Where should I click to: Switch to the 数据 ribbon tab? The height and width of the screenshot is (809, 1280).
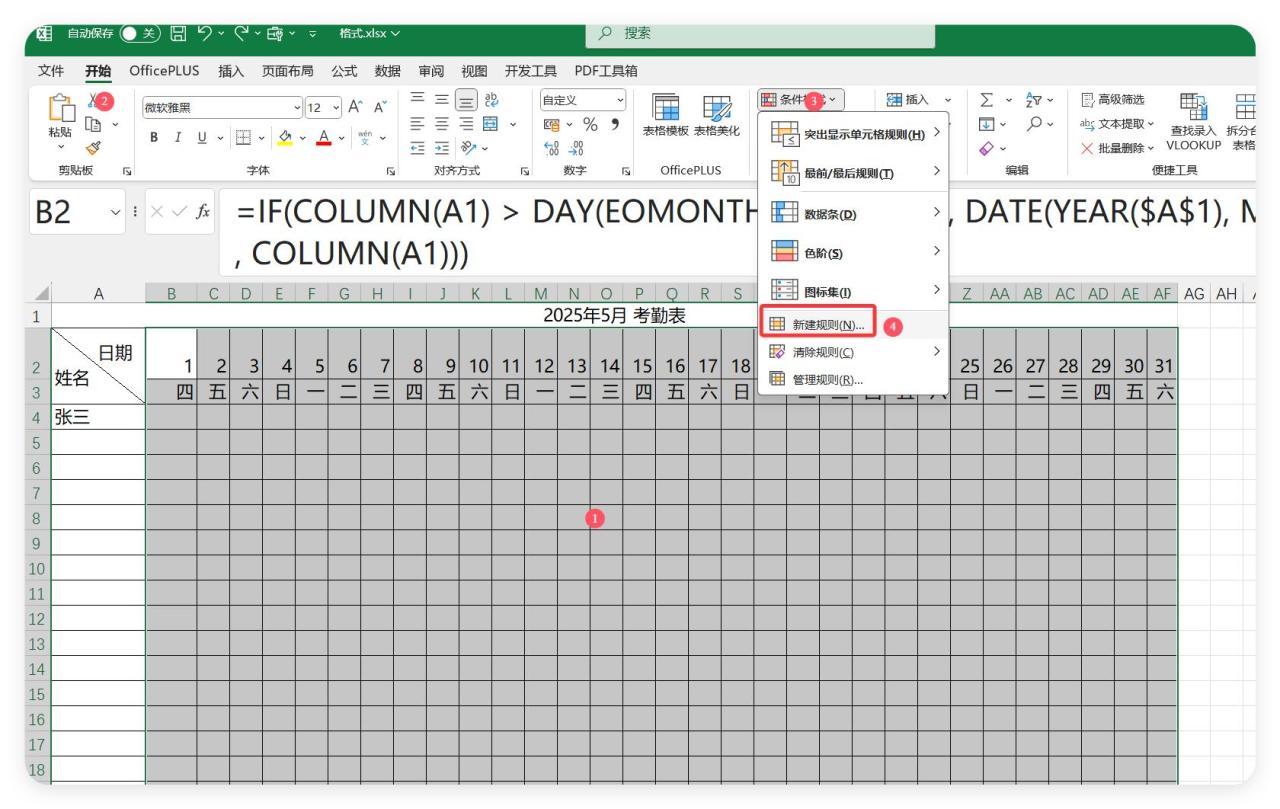point(387,71)
